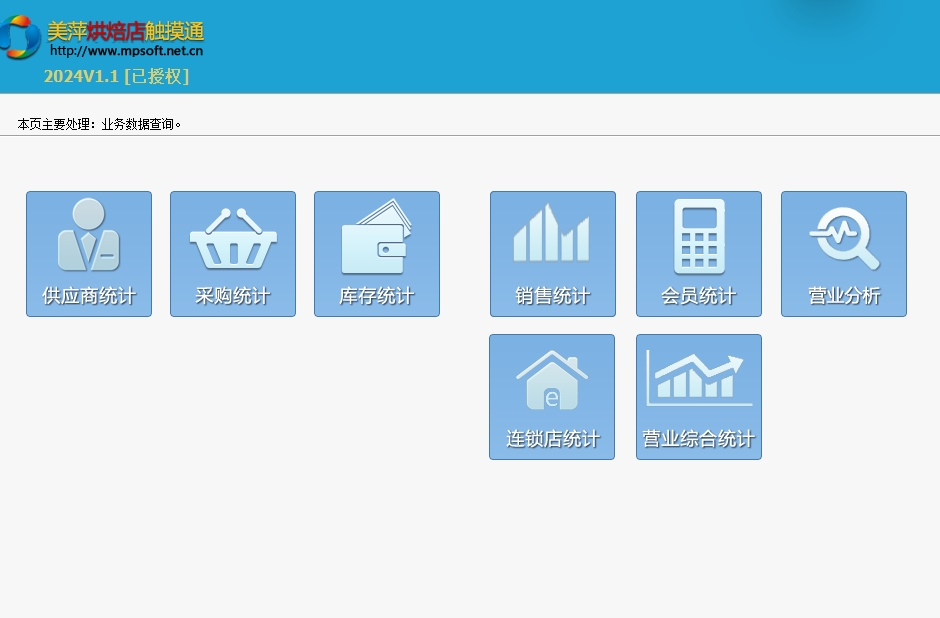Click the magnifier pulse analysis icon

(844, 238)
